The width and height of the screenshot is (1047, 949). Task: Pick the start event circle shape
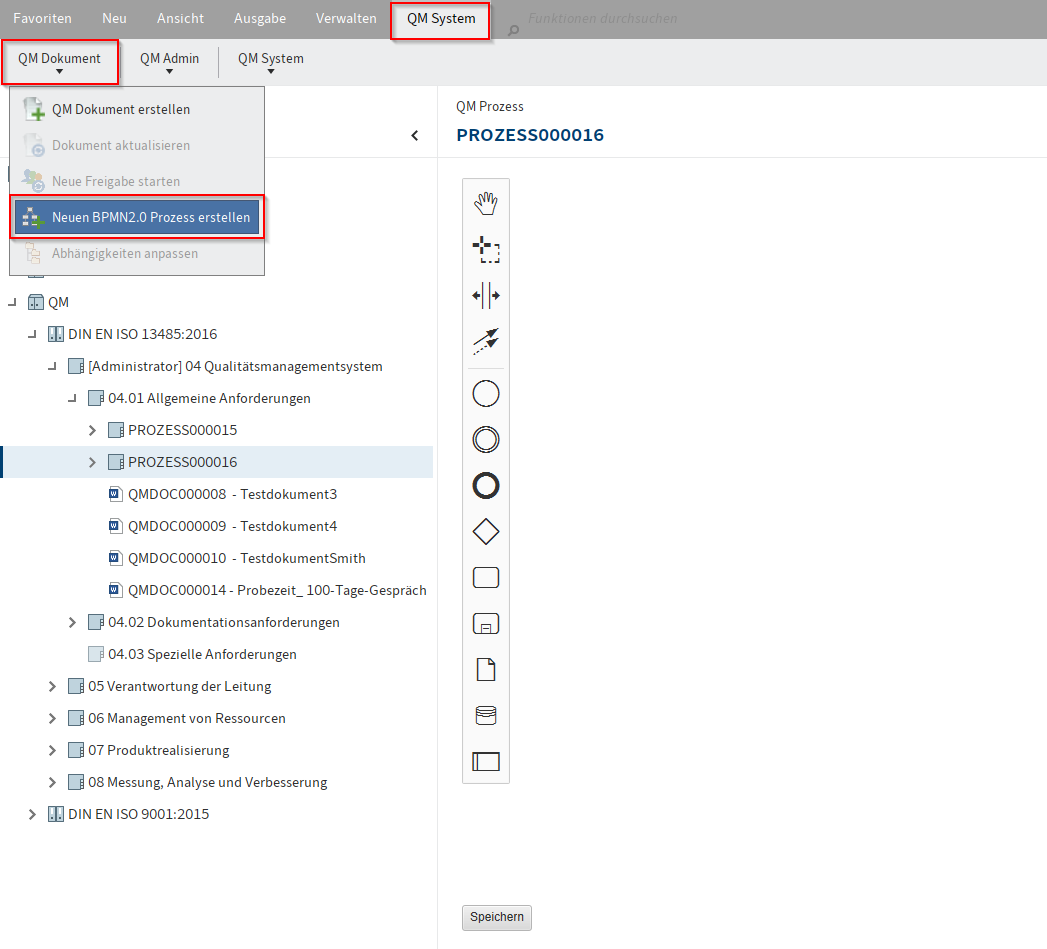pyautogui.click(x=485, y=394)
